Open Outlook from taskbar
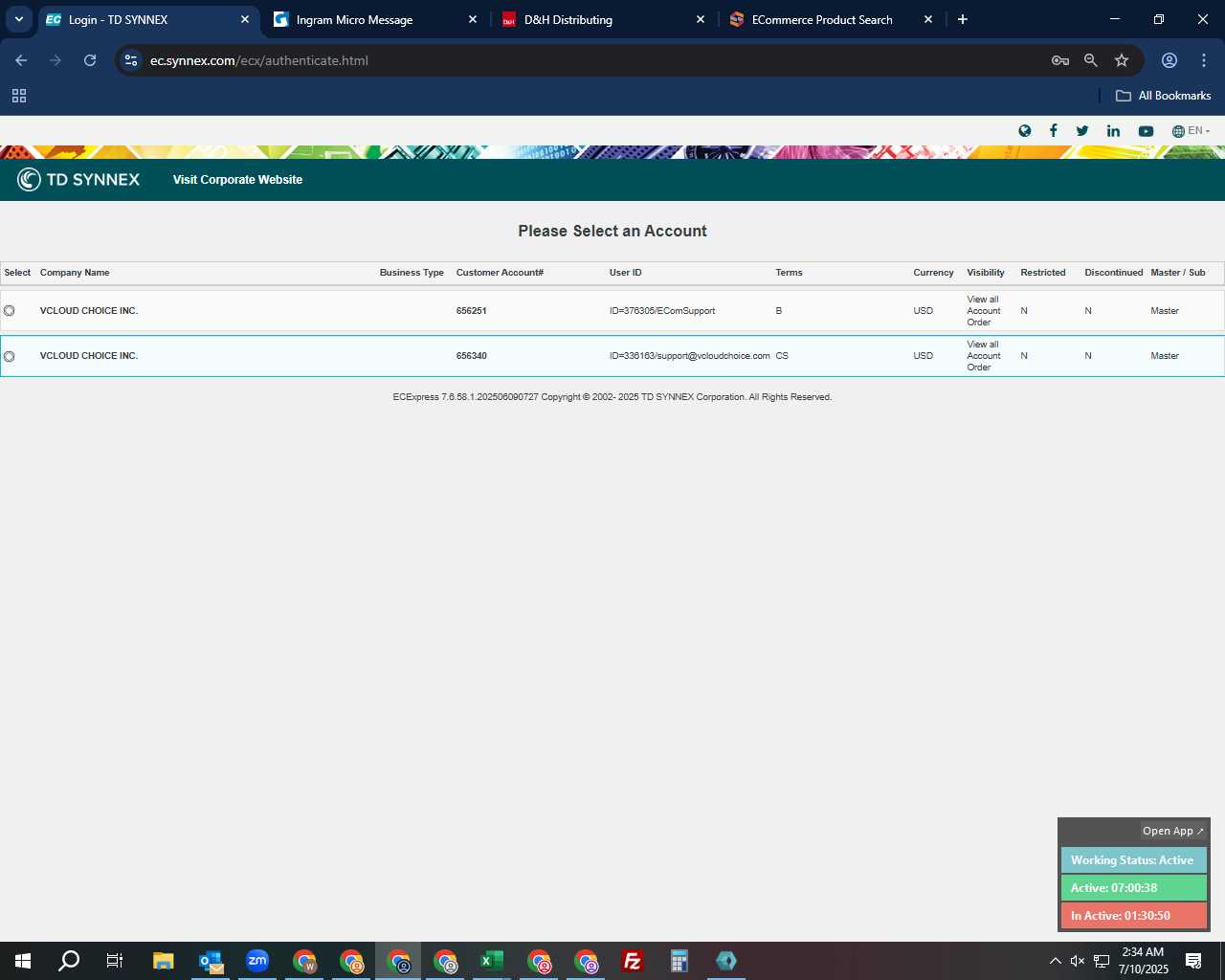1225x980 pixels. 211,961
